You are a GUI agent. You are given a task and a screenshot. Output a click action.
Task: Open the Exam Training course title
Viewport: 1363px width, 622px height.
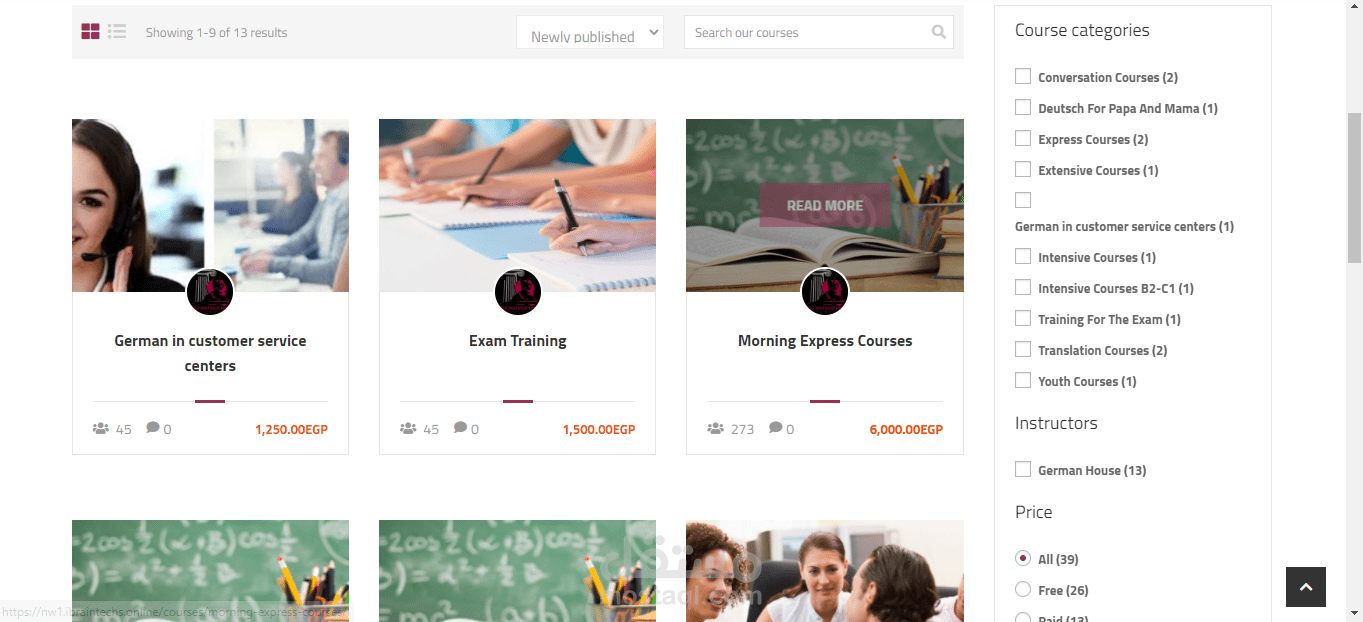coord(517,341)
